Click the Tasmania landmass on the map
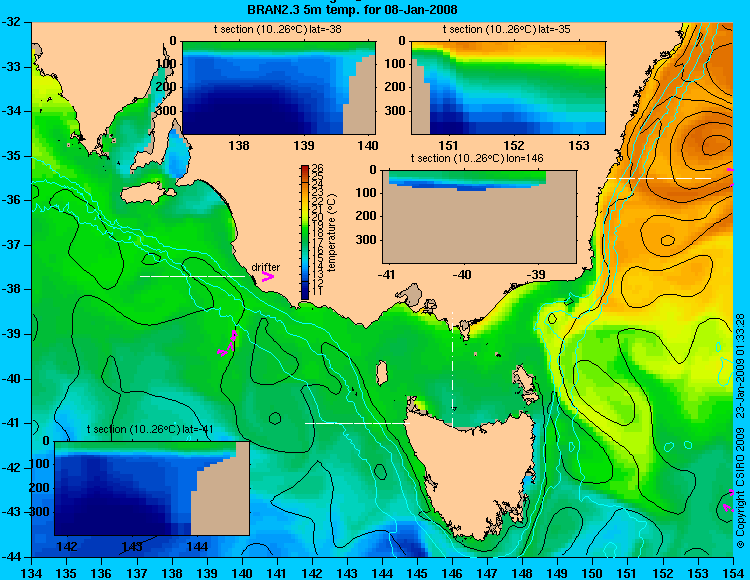This screenshot has width=750, height=580. pyautogui.click(x=474, y=473)
